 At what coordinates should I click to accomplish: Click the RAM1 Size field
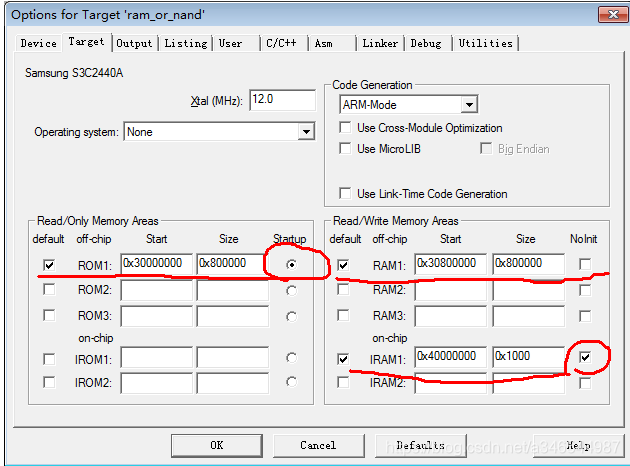(528, 264)
